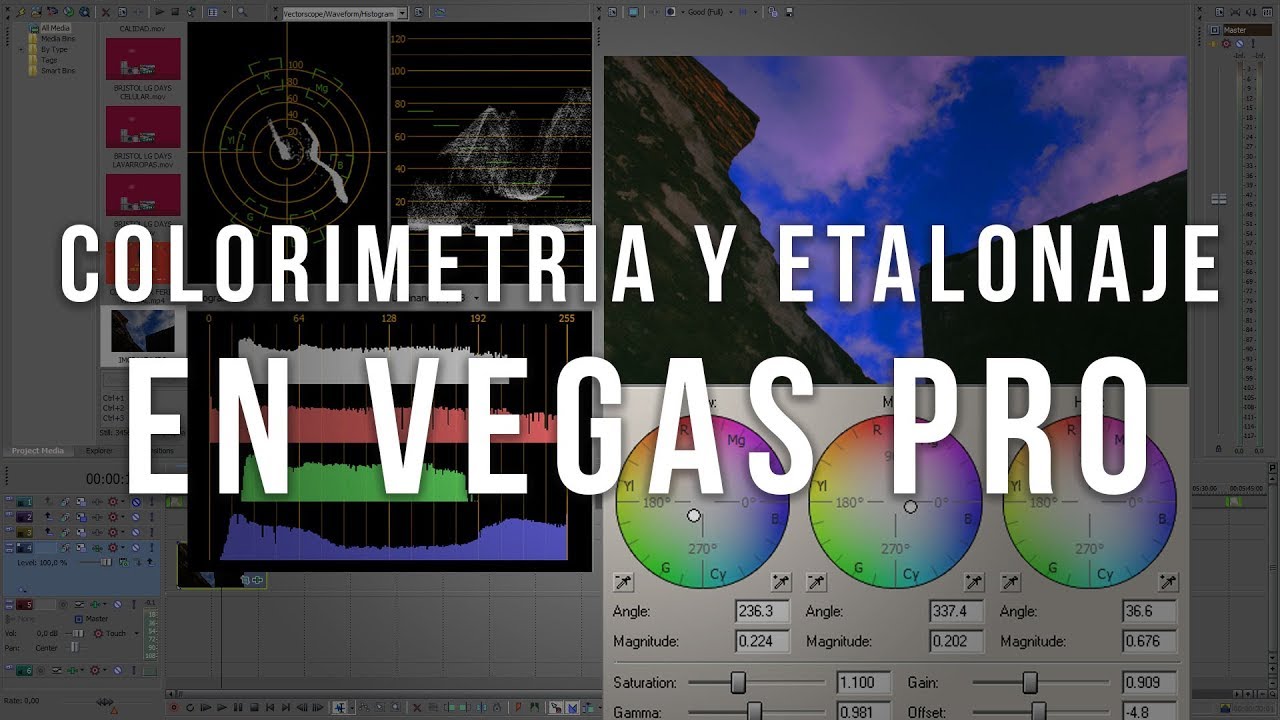This screenshot has height=720, width=1280.
Task: Click the high wheel Angle field 36.6
Action: coord(1149,611)
